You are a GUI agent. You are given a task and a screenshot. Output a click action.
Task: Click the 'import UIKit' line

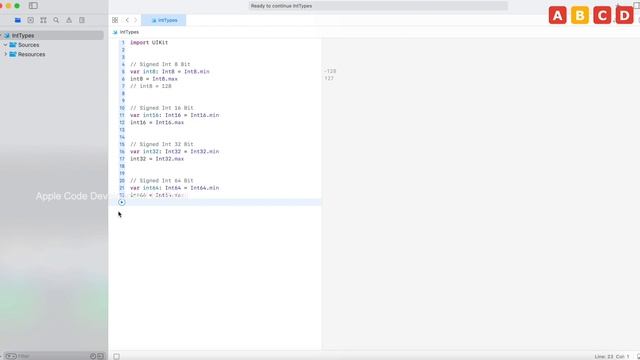click(x=149, y=42)
